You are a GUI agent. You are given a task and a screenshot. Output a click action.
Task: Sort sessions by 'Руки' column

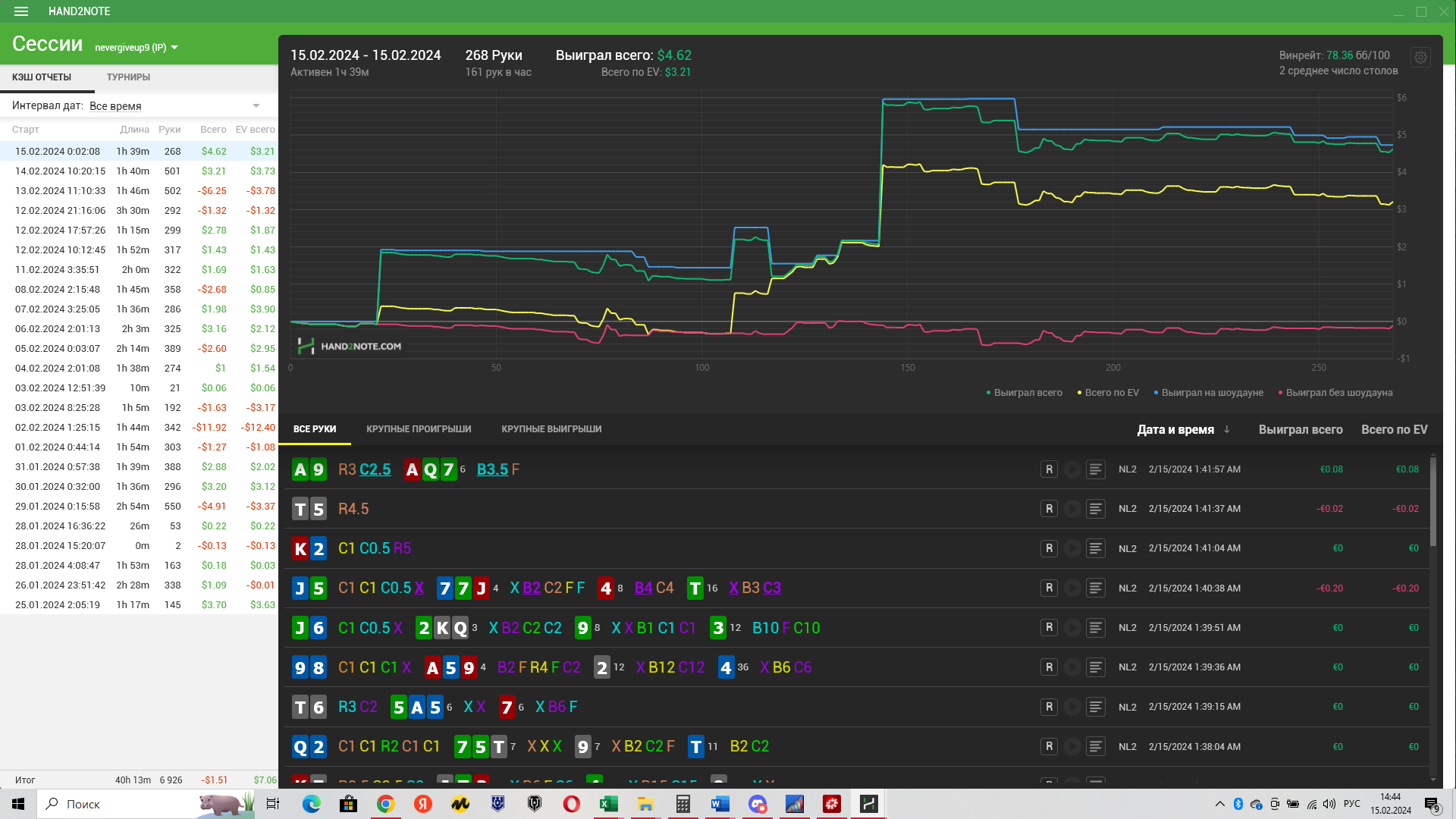pyautogui.click(x=170, y=130)
